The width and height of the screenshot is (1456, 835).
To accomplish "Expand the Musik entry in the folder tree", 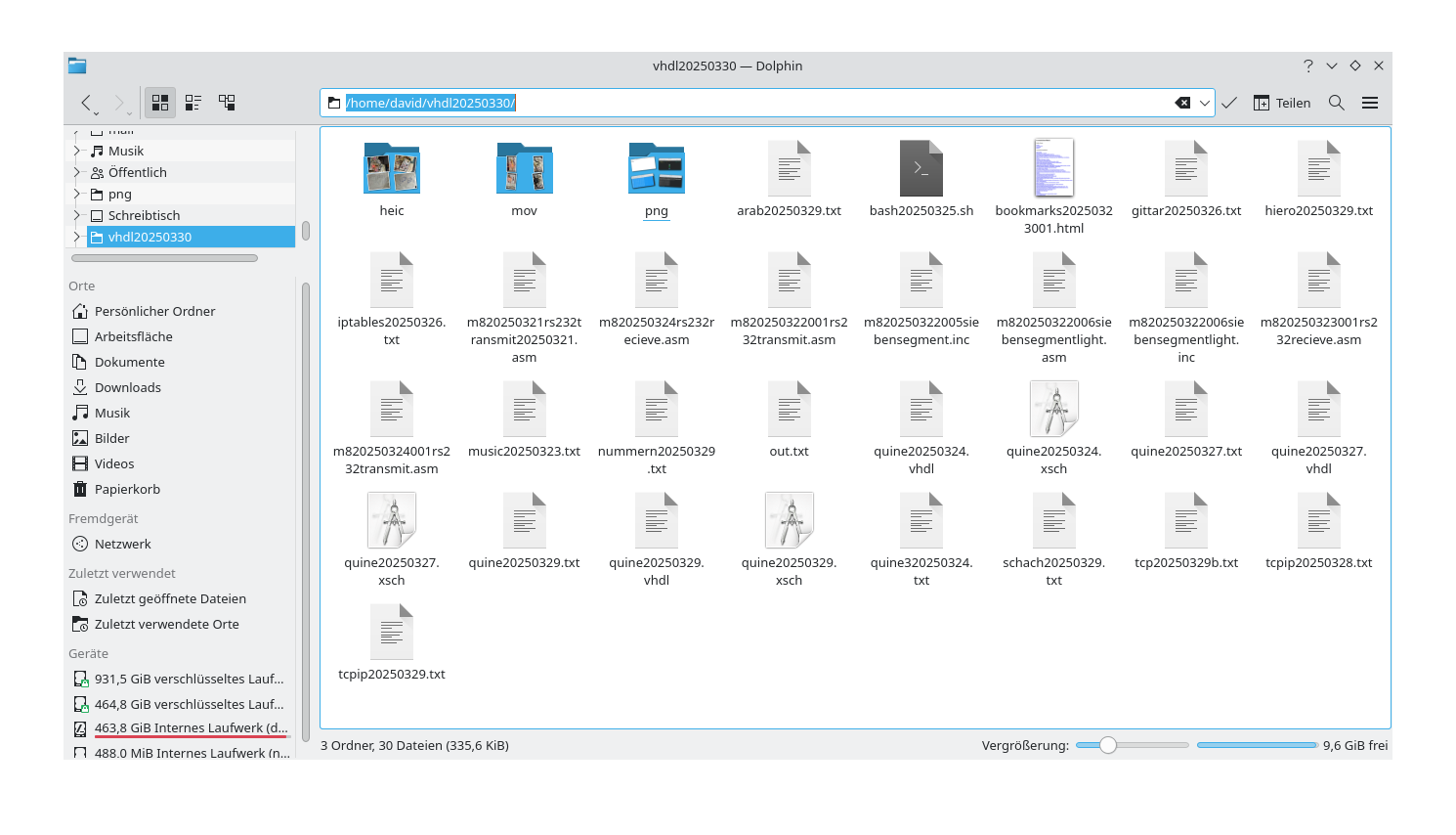I will [79, 150].
